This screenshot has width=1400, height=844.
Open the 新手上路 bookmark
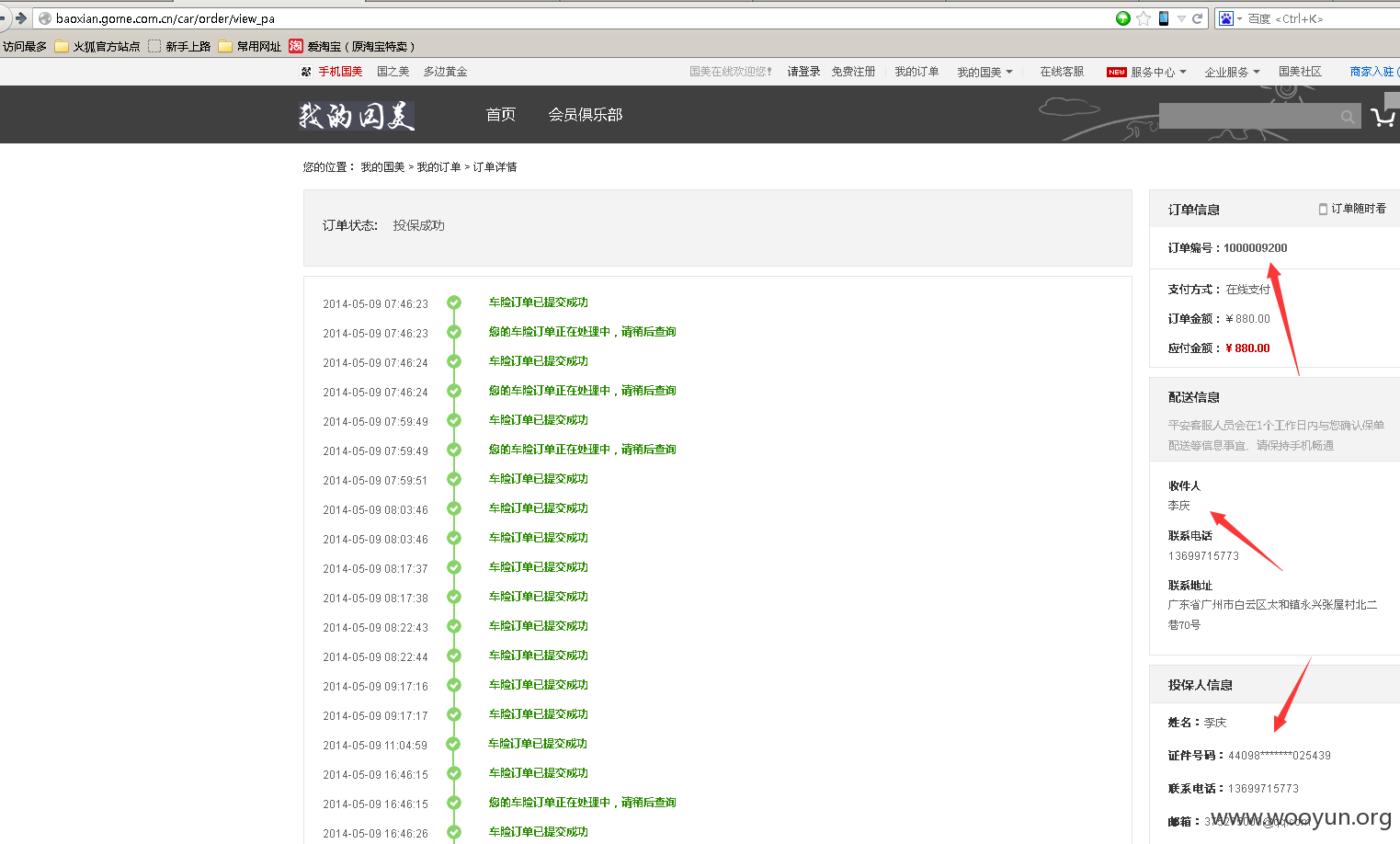[179, 46]
